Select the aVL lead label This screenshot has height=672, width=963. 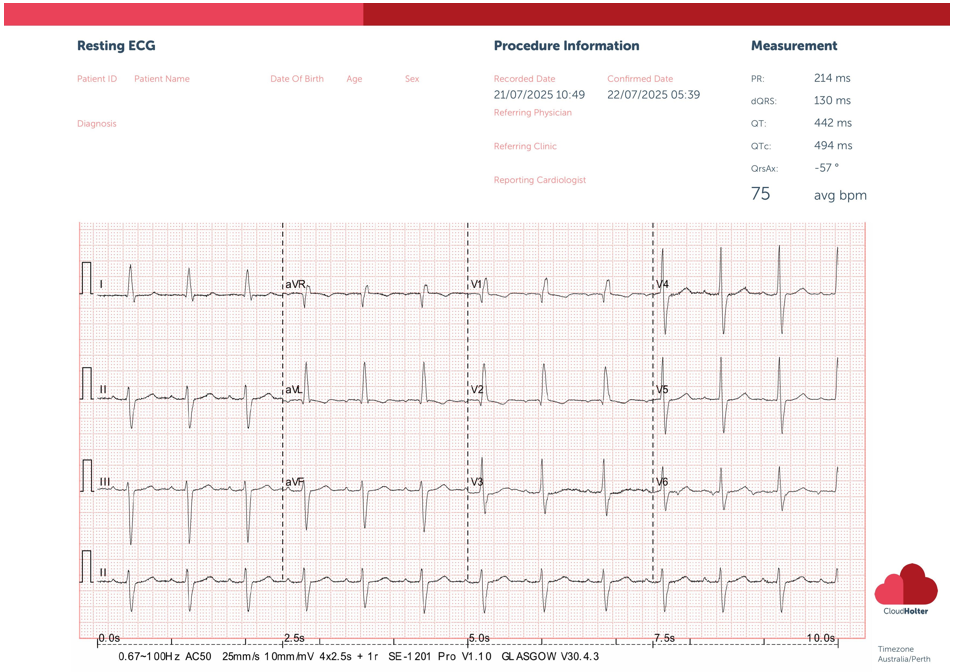294,389
